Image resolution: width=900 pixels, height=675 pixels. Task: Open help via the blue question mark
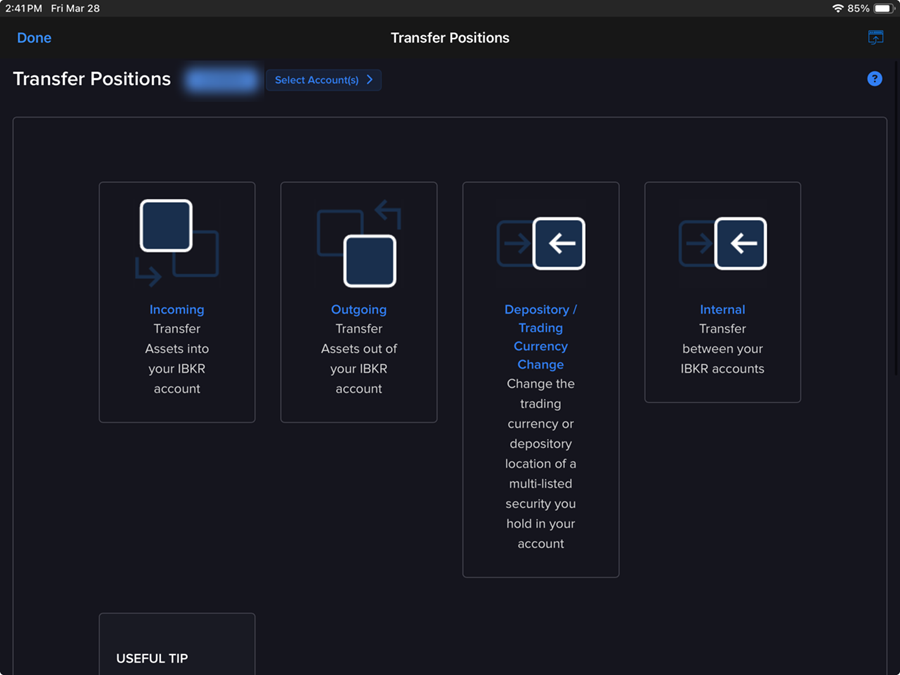[x=875, y=79]
